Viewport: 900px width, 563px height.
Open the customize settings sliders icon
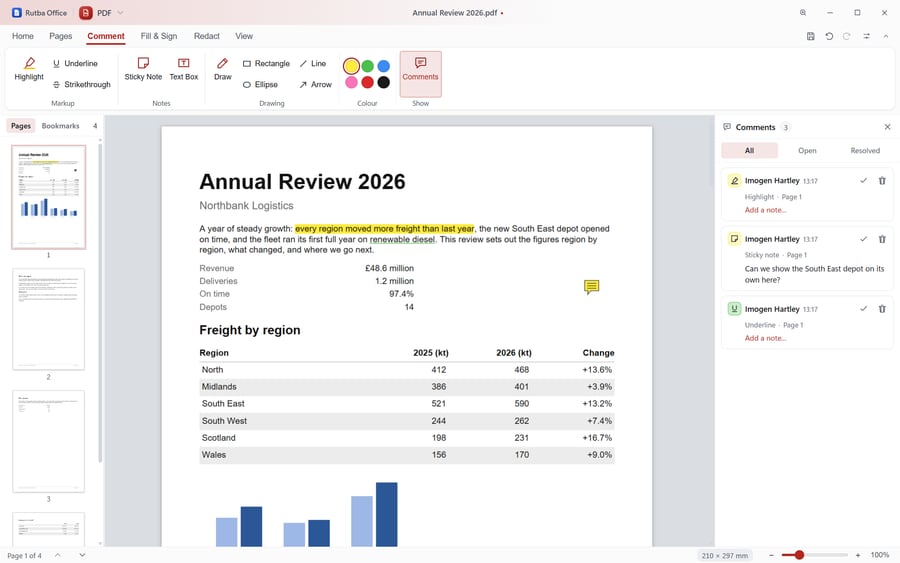click(867, 36)
